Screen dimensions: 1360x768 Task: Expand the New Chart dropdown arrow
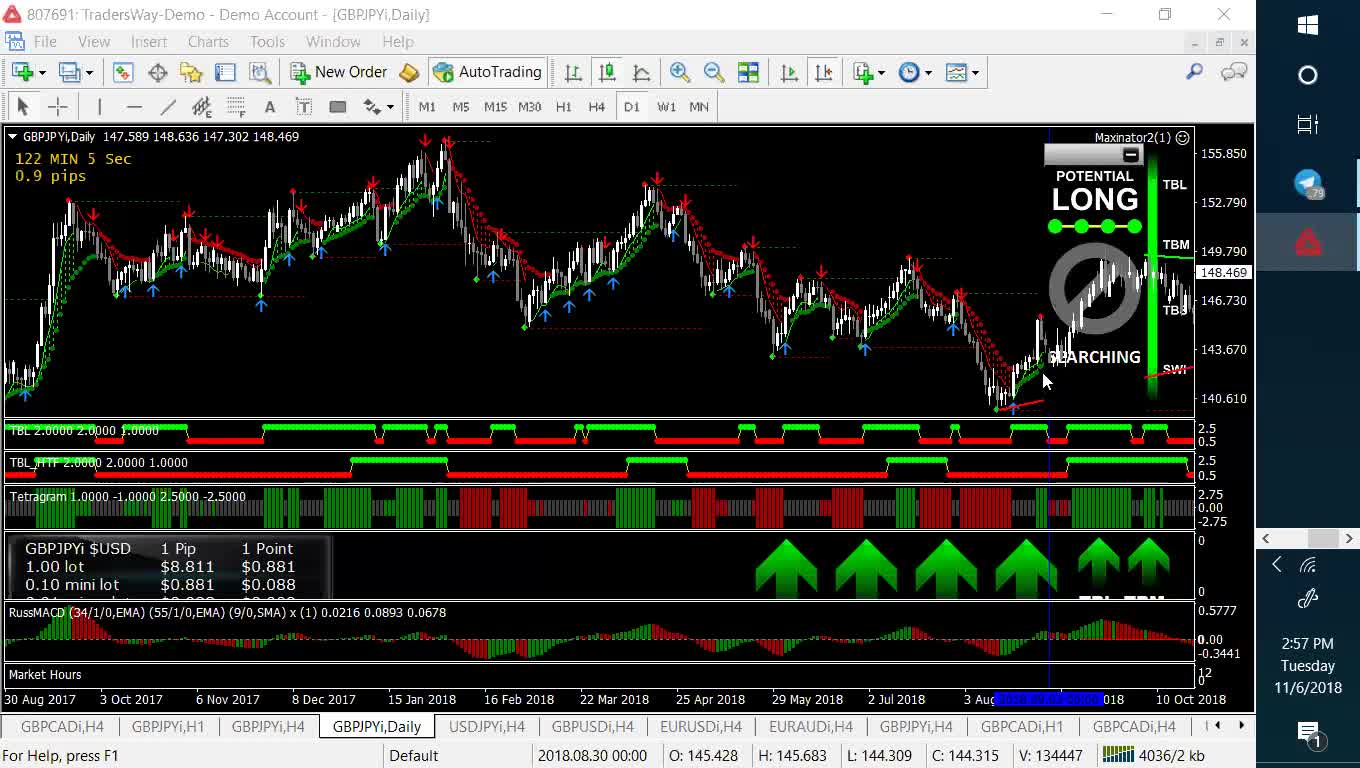pyautogui.click(x=42, y=72)
